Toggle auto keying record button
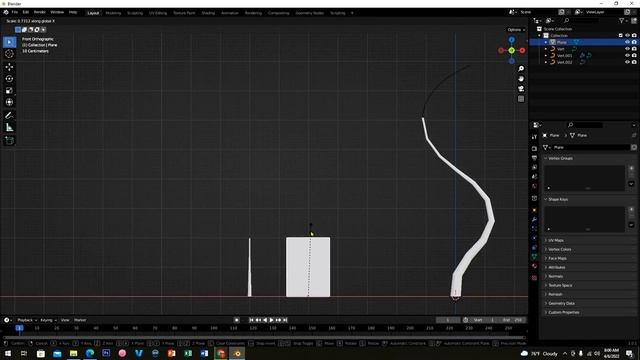 [x=236, y=320]
